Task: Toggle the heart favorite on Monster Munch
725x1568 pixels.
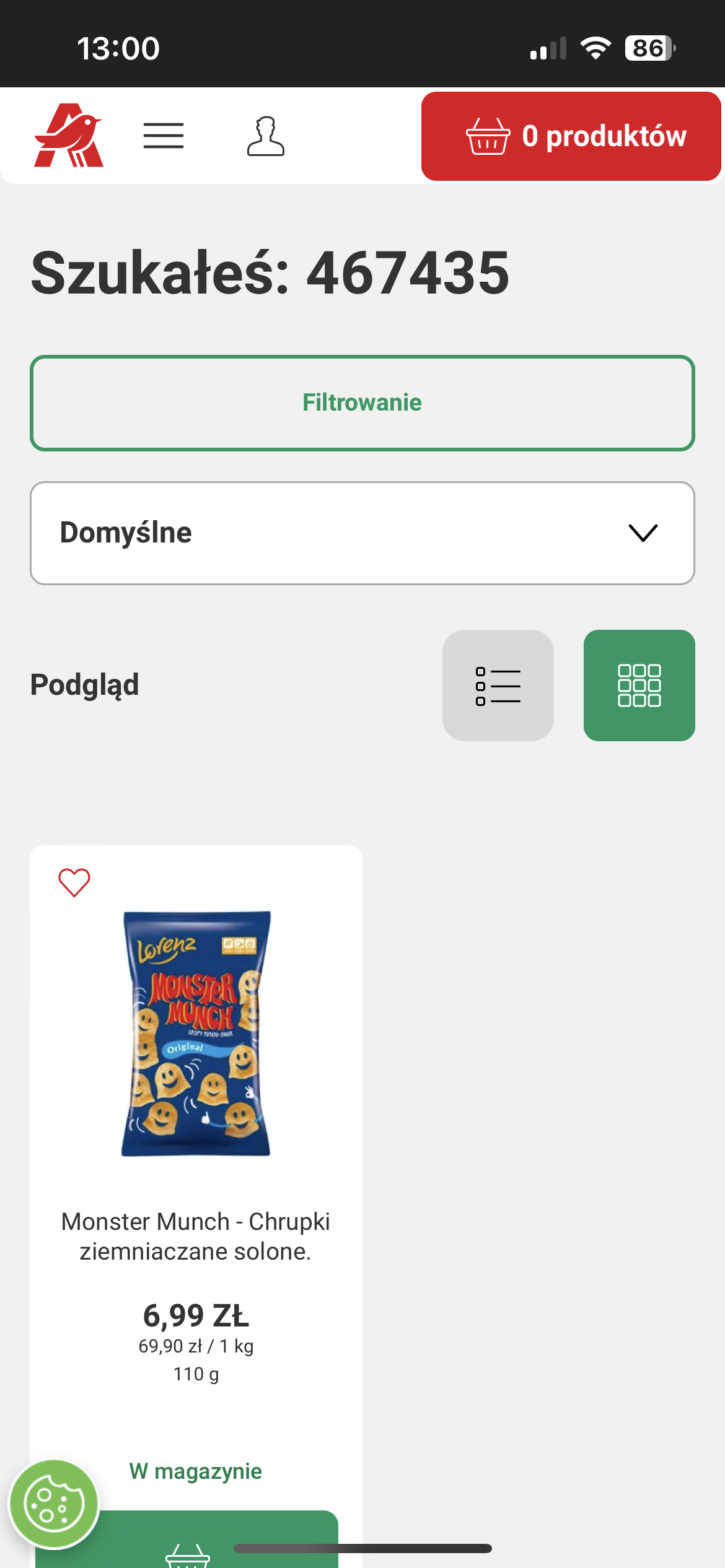Action: point(74,882)
